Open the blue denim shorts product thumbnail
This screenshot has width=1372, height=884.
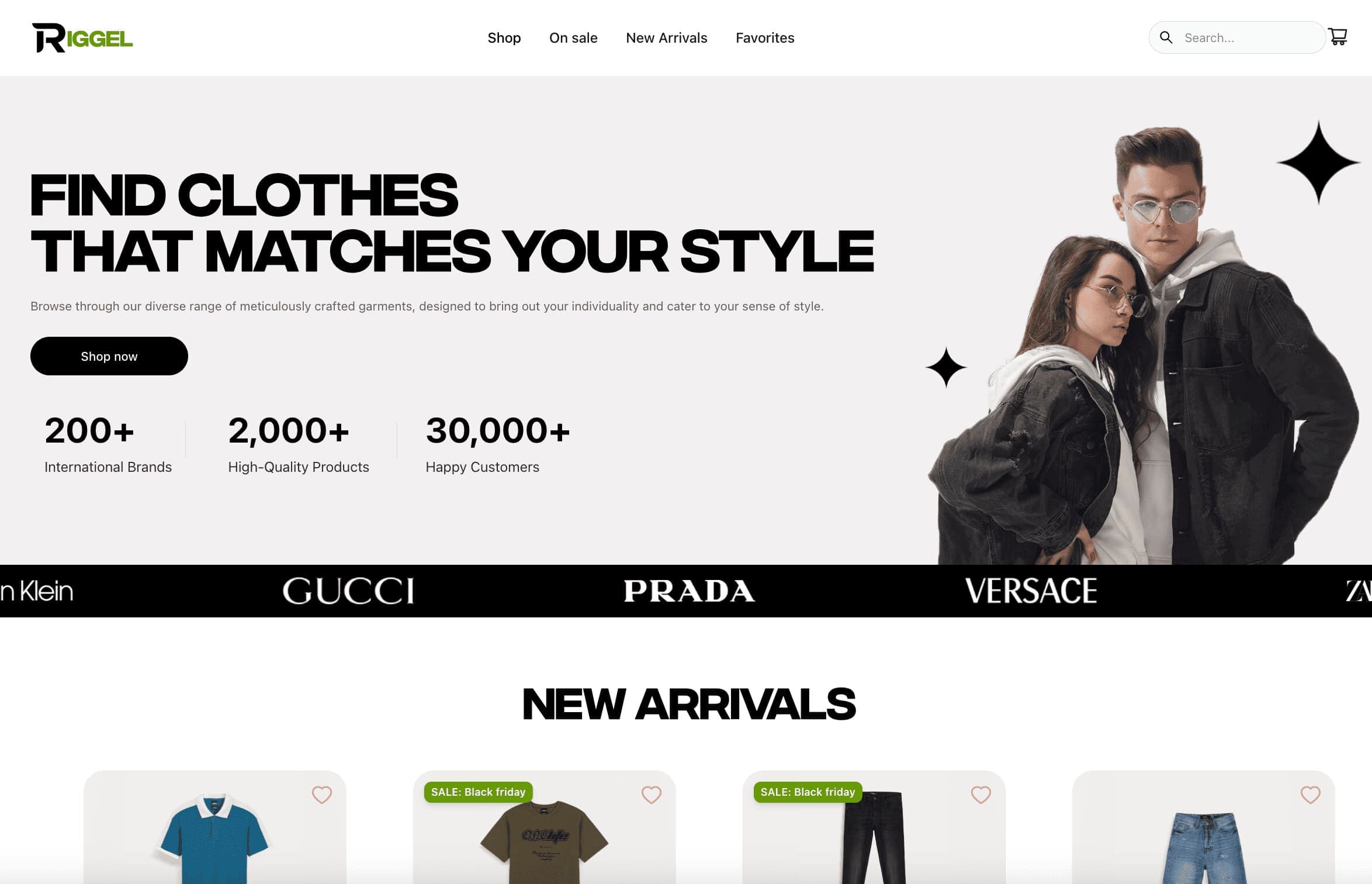[1204, 848]
